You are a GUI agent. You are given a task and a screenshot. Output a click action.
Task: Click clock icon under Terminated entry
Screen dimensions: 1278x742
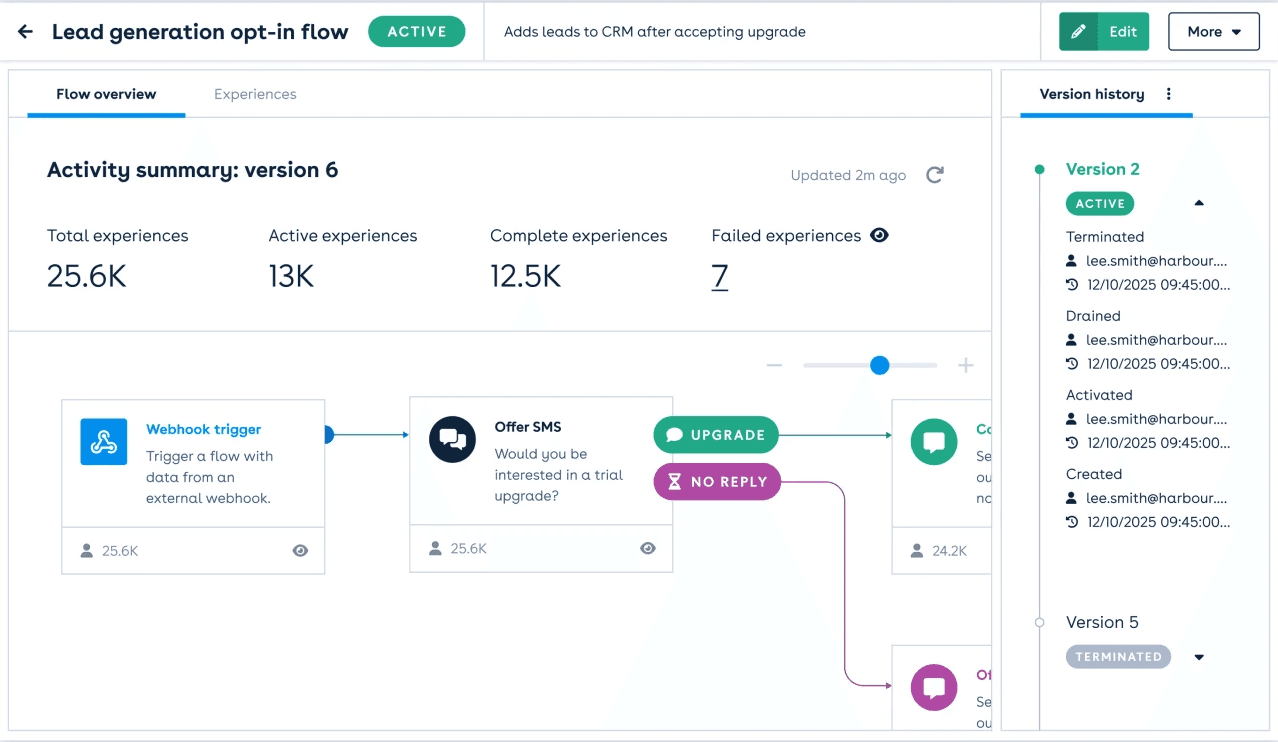pos(1072,285)
